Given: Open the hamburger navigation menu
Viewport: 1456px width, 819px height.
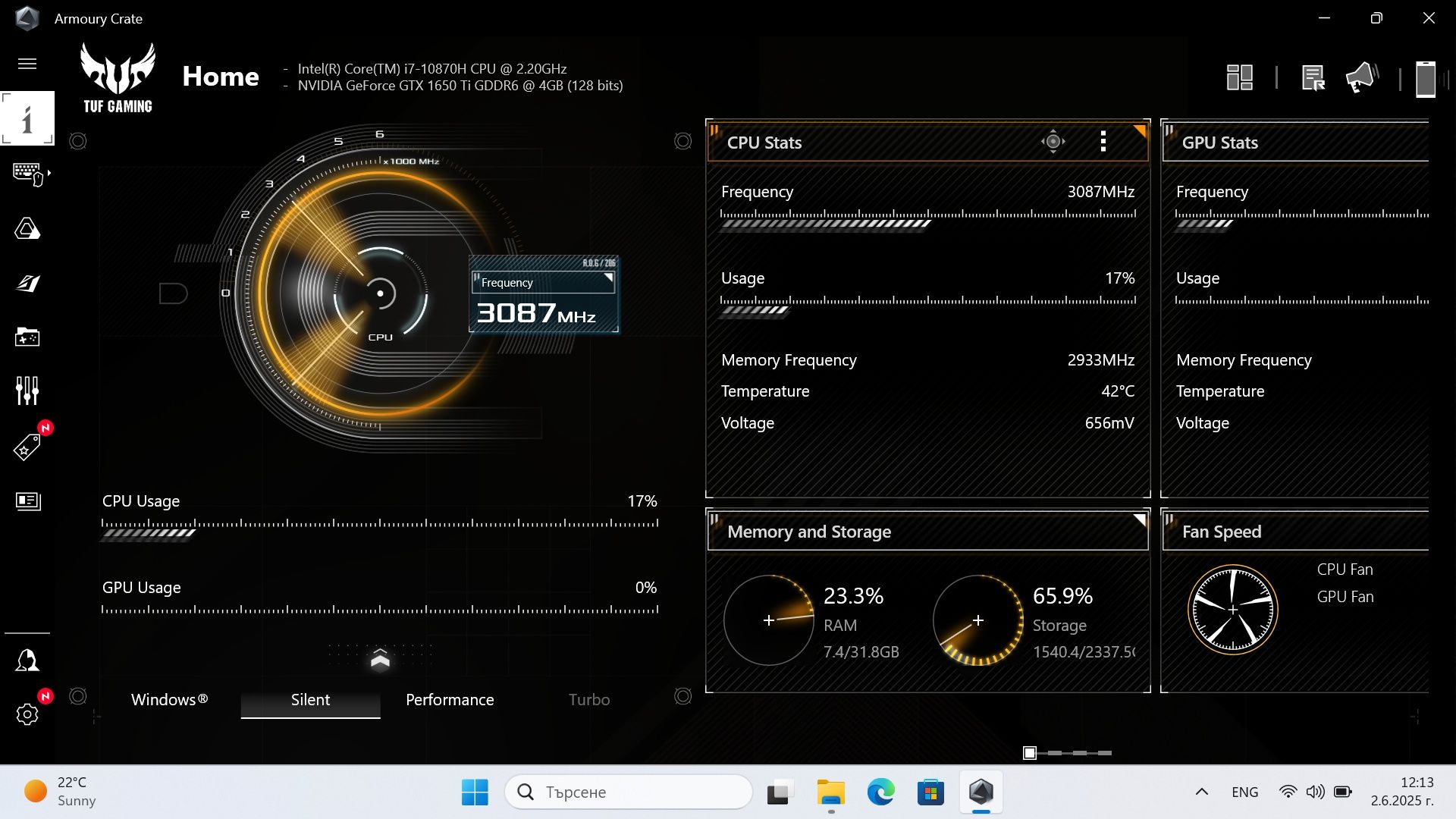Looking at the screenshot, I should (x=27, y=64).
